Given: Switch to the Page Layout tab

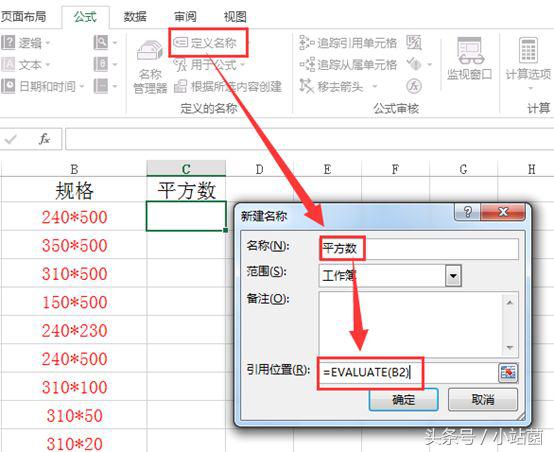Looking at the screenshot, I should [x=23, y=16].
